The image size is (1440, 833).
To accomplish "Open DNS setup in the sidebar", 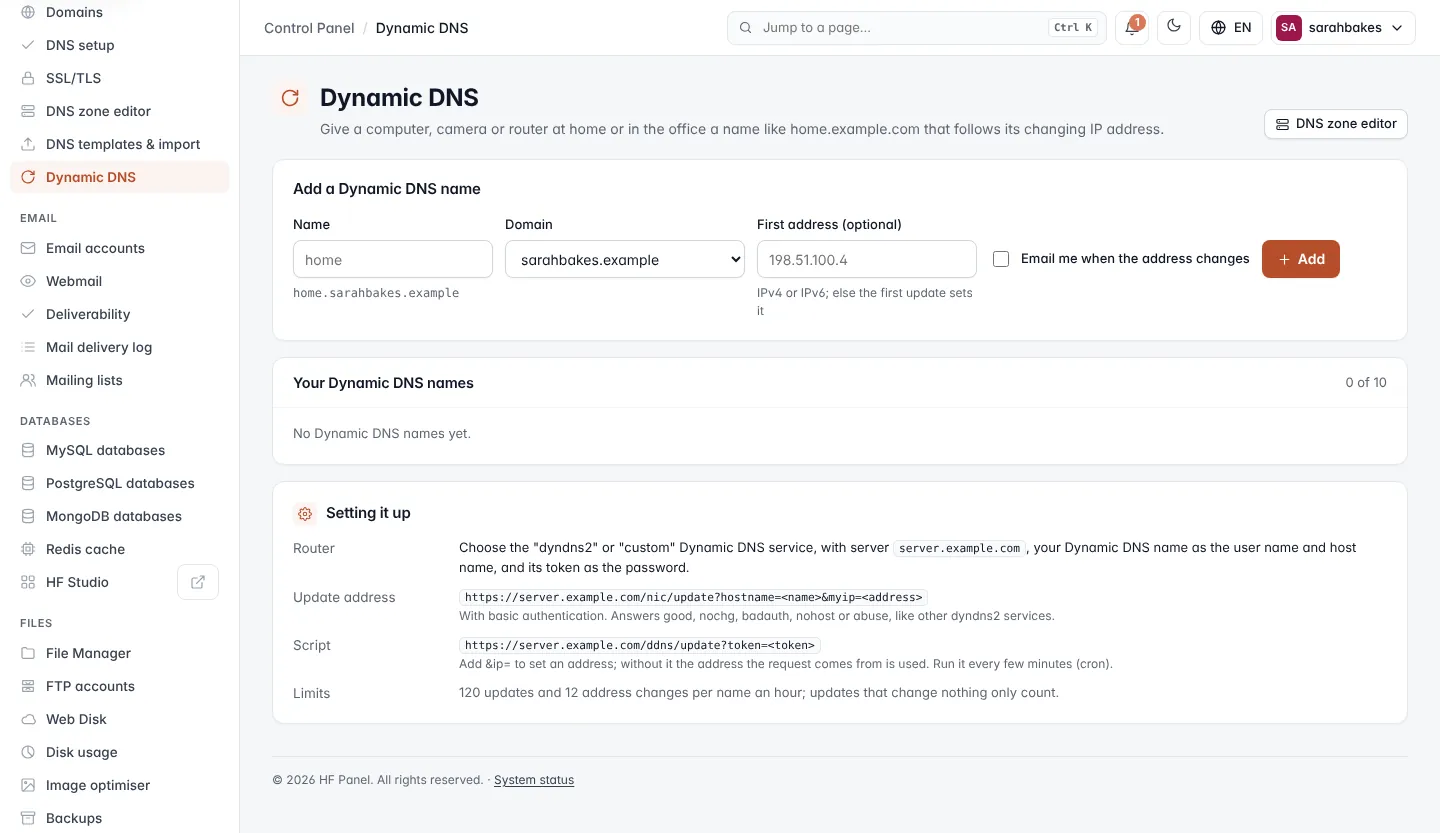I will coord(120,45).
